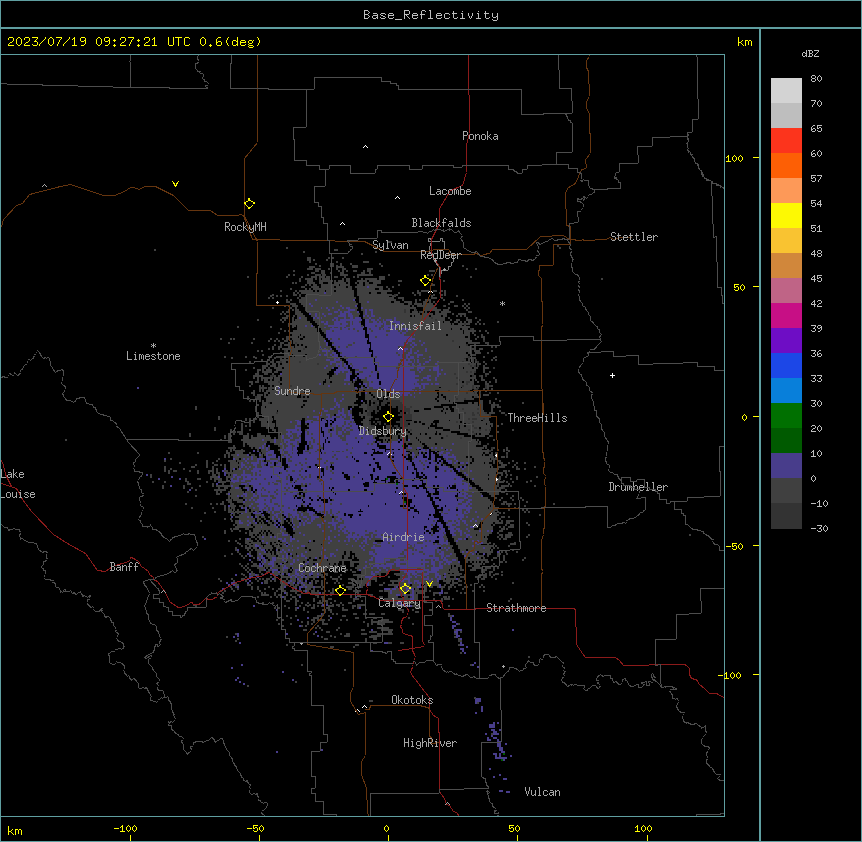The image size is (862, 842).
Task: Click the green 30 dBZ legend color
Action: tap(786, 416)
